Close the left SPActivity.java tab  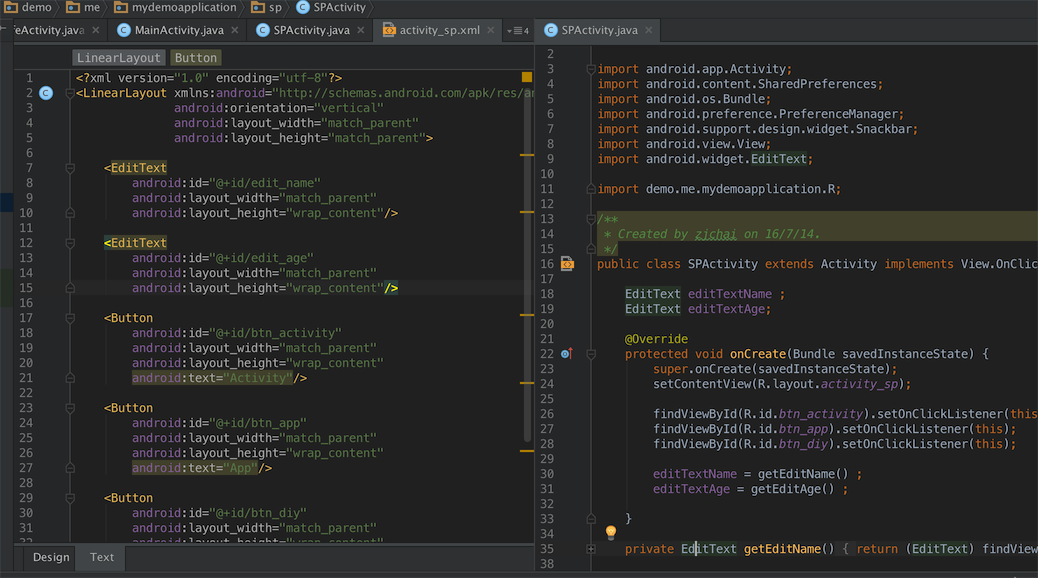click(x=361, y=30)
